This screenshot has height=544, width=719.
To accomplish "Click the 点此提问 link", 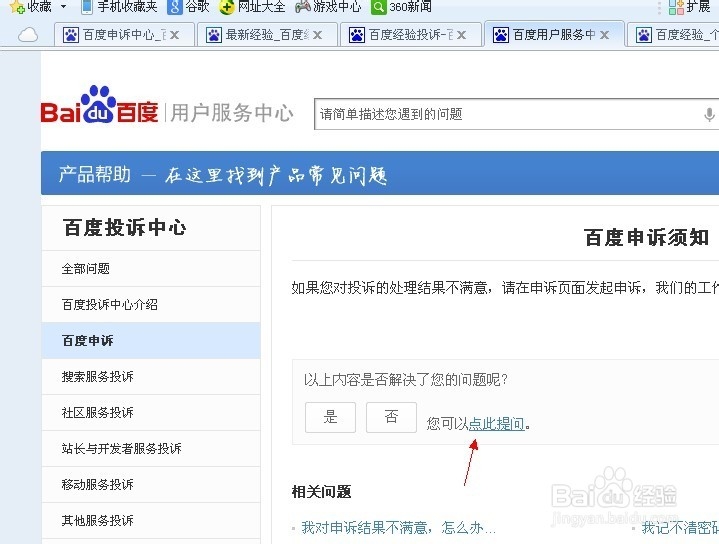I will [497, 423].
